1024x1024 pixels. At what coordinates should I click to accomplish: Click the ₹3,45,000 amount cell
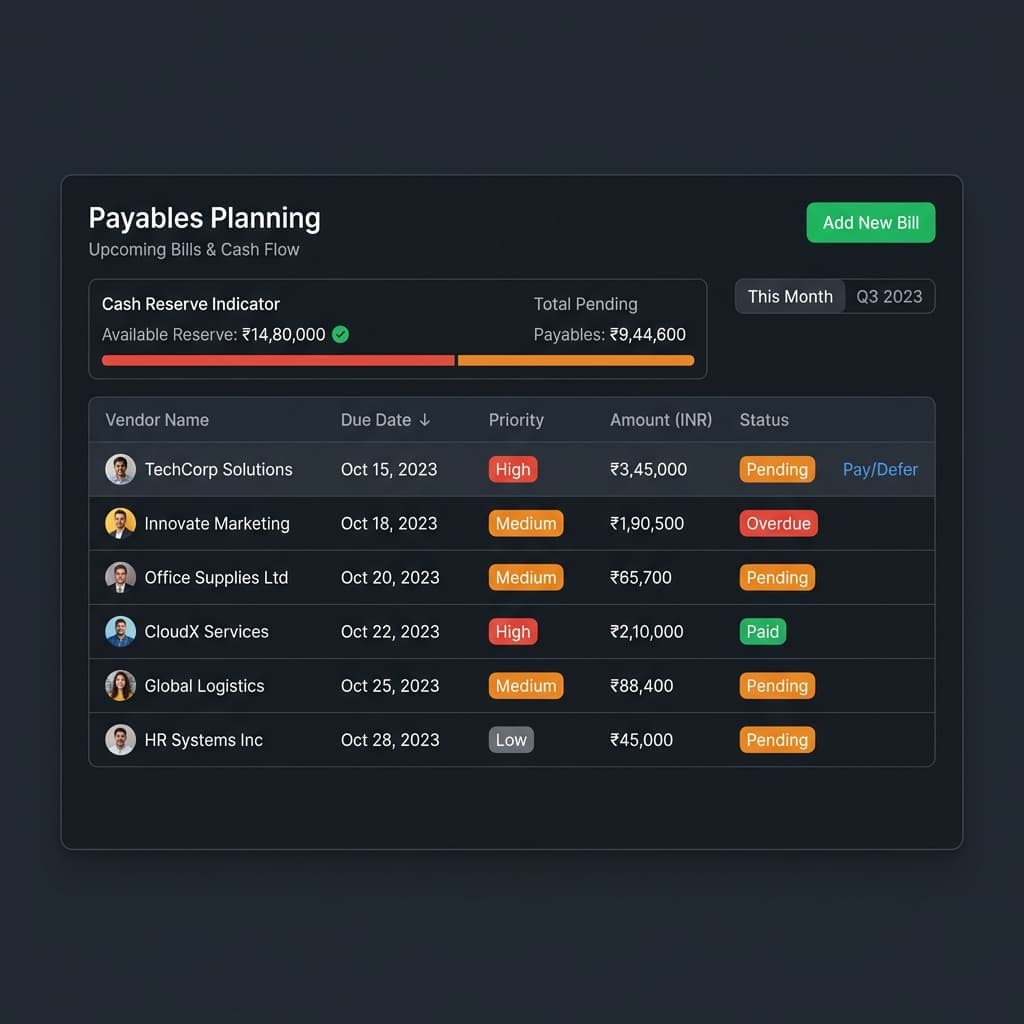(648, 470)
